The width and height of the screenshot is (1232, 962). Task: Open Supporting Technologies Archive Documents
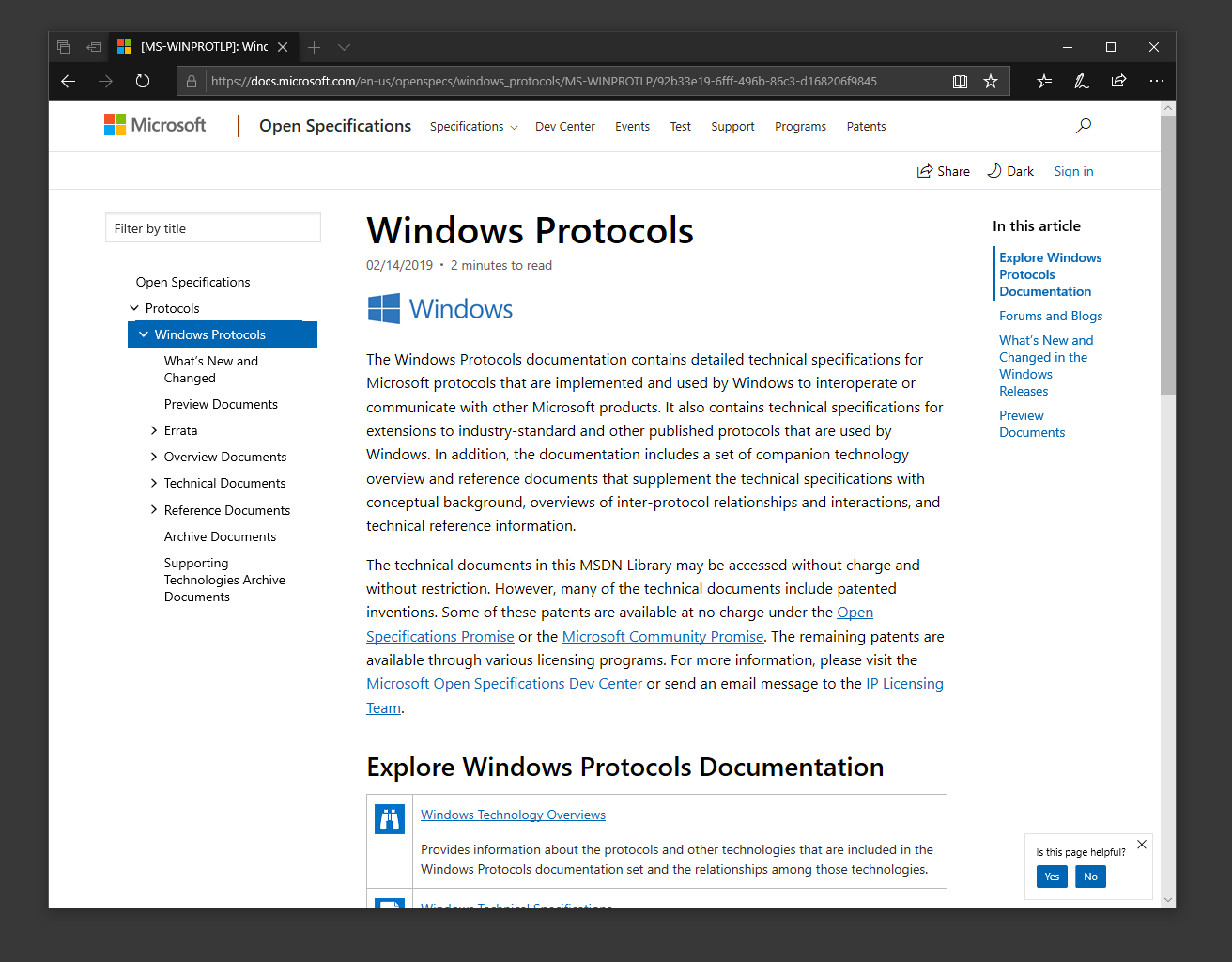224,580
